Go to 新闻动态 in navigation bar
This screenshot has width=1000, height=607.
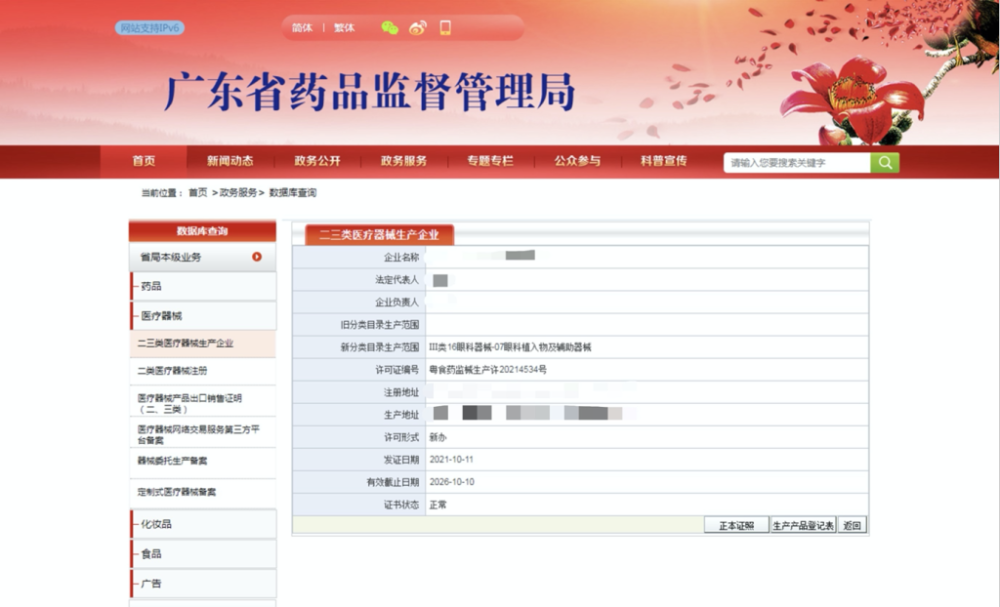click(230, 161)
